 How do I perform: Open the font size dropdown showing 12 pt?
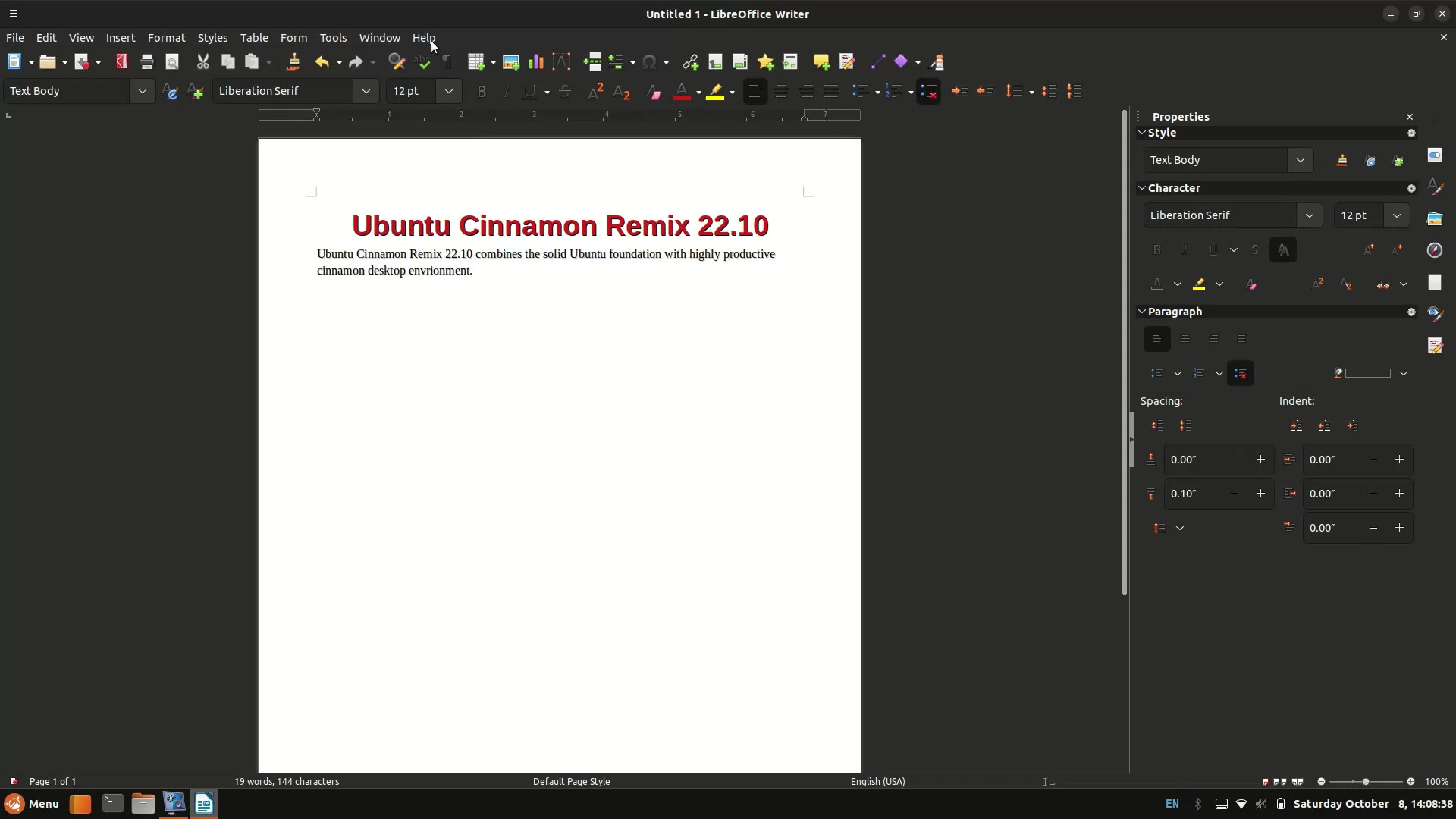click(448, 91)
